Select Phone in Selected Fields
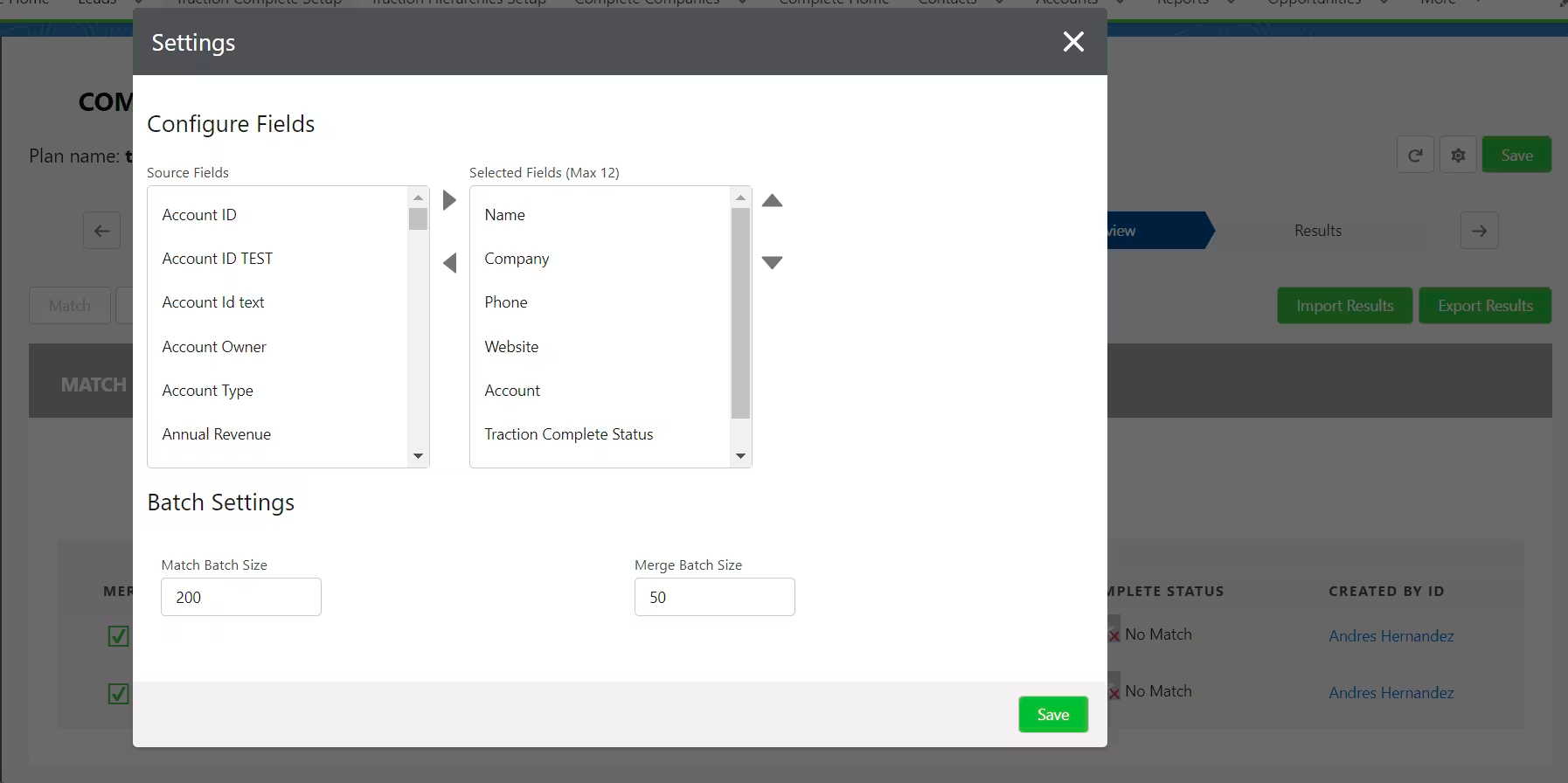The image size is (1568, 783). pos(600,302)
